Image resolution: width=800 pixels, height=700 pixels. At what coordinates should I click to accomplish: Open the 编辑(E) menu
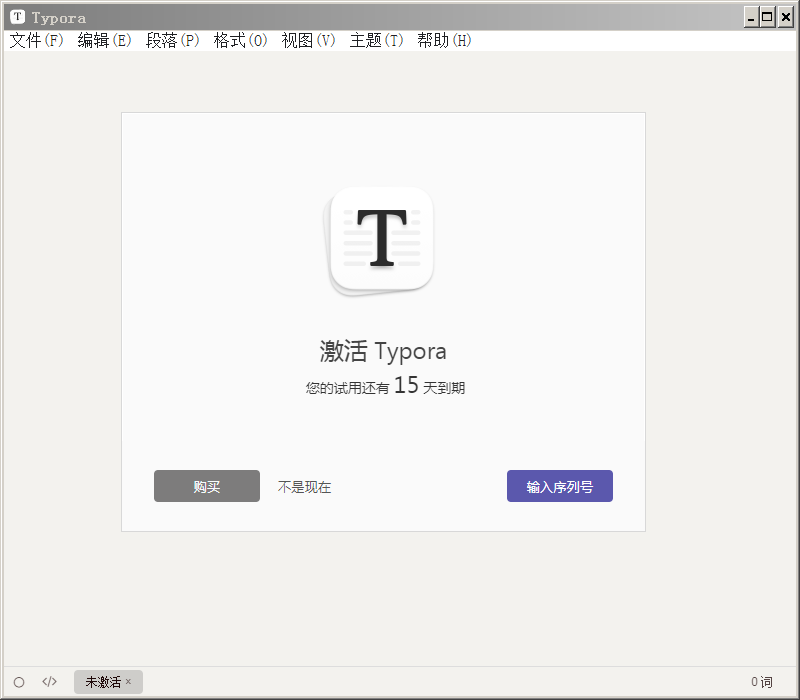104,40
